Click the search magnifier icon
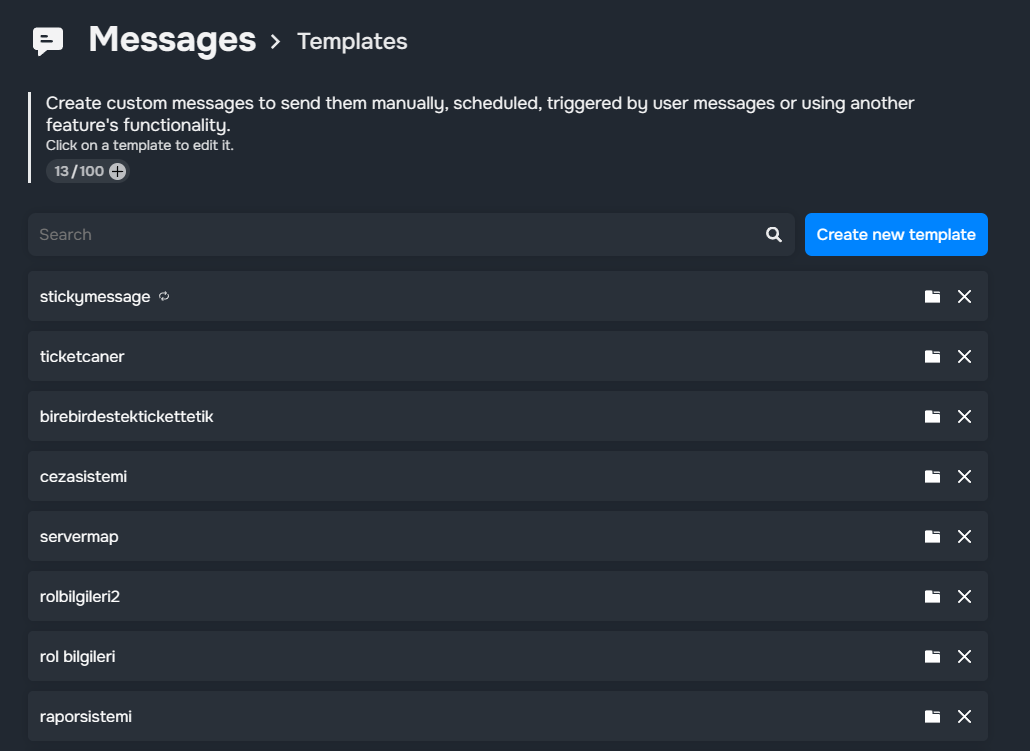Viewport: 1030px width, 751px height. tap(774, 234)
